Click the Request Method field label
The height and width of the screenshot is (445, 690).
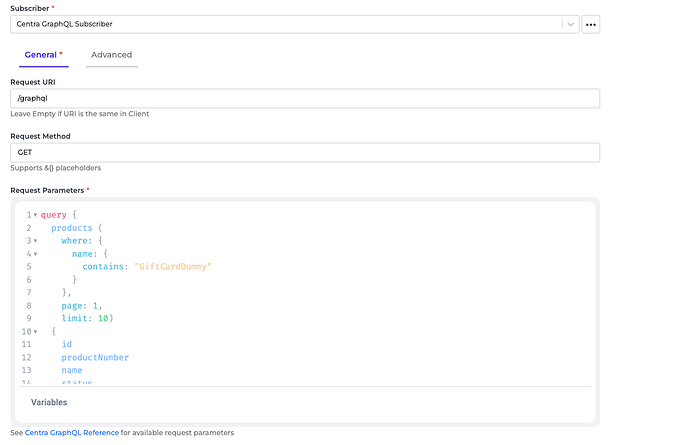(40, 136)
